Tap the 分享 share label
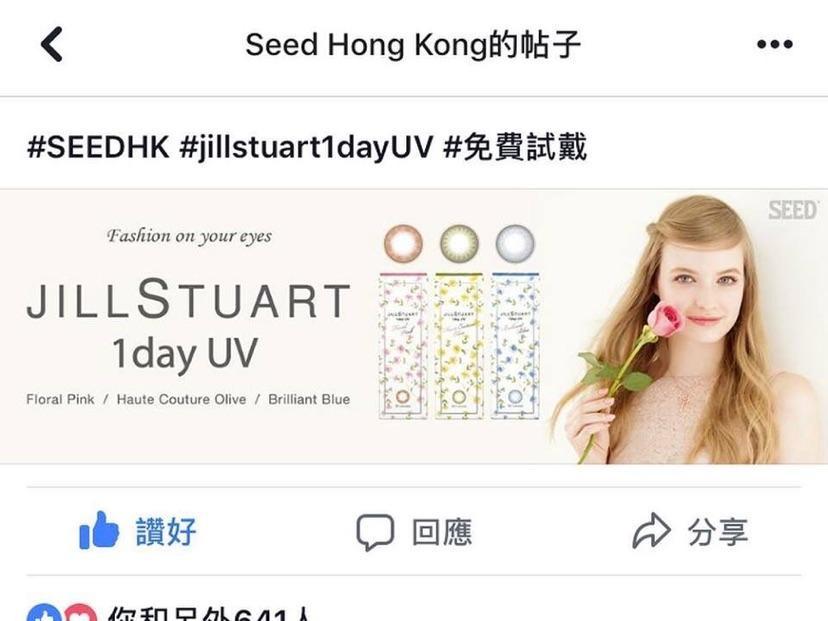 pyautogui.click(x=718, y=531)
